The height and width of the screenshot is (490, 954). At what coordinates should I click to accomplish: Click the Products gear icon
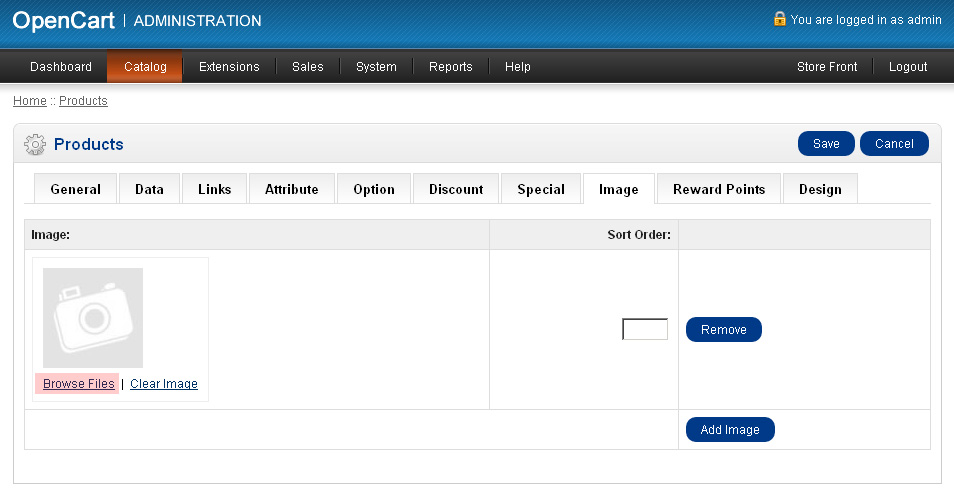(x=35, y=144)
